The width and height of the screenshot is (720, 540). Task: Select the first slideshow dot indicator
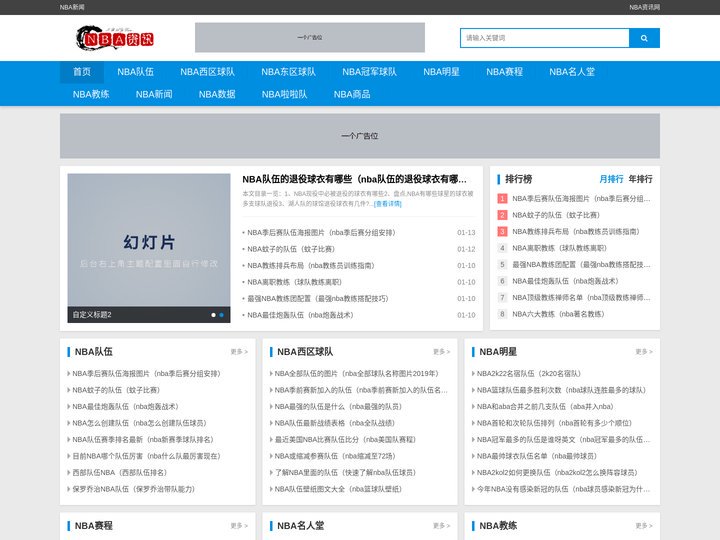(213, 315)
